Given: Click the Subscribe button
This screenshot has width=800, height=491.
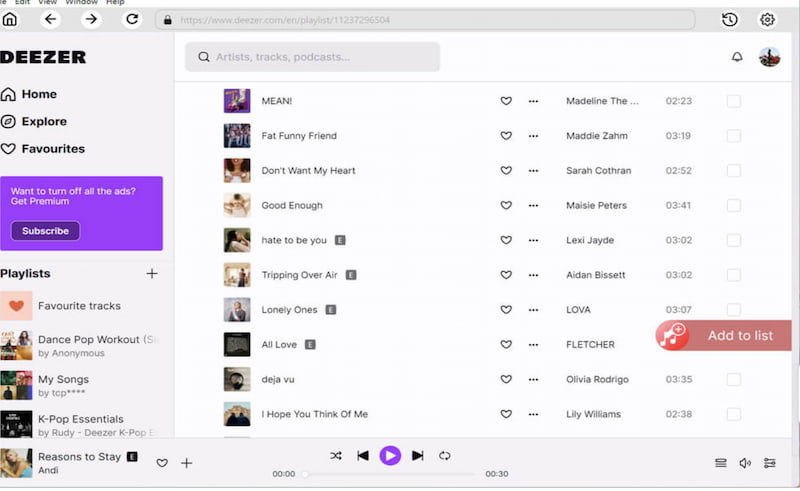Looking at the screenshot, I should [x=45, y=231].
